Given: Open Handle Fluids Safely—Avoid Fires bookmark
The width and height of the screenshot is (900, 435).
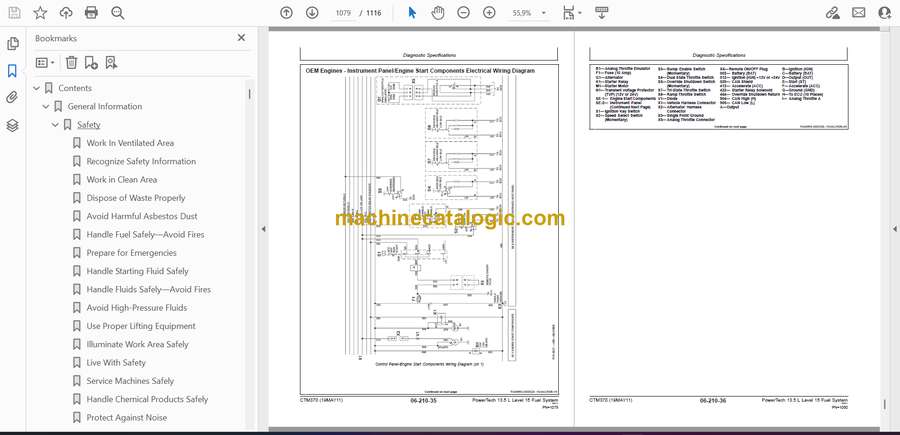Looking at the screenshot, I should pyautogui.click(x=149, y=290).
